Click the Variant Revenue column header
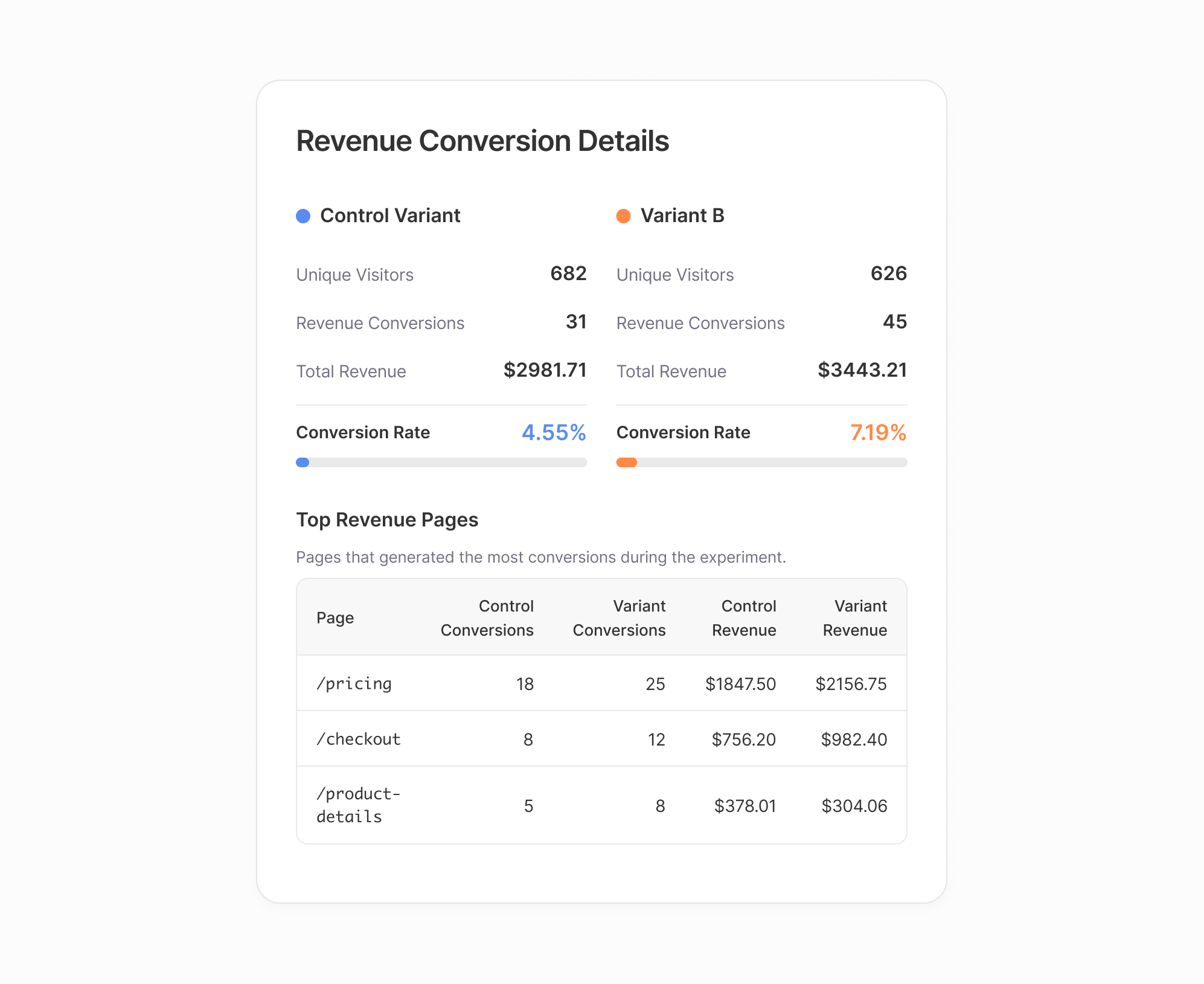This screenshot has height=984, width=1204. coord(854,618)
